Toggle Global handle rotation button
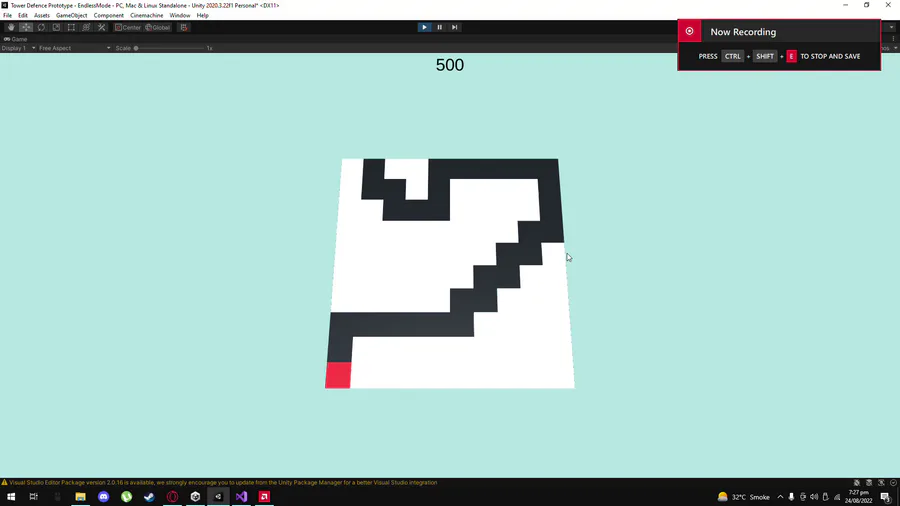 (158, 27)
